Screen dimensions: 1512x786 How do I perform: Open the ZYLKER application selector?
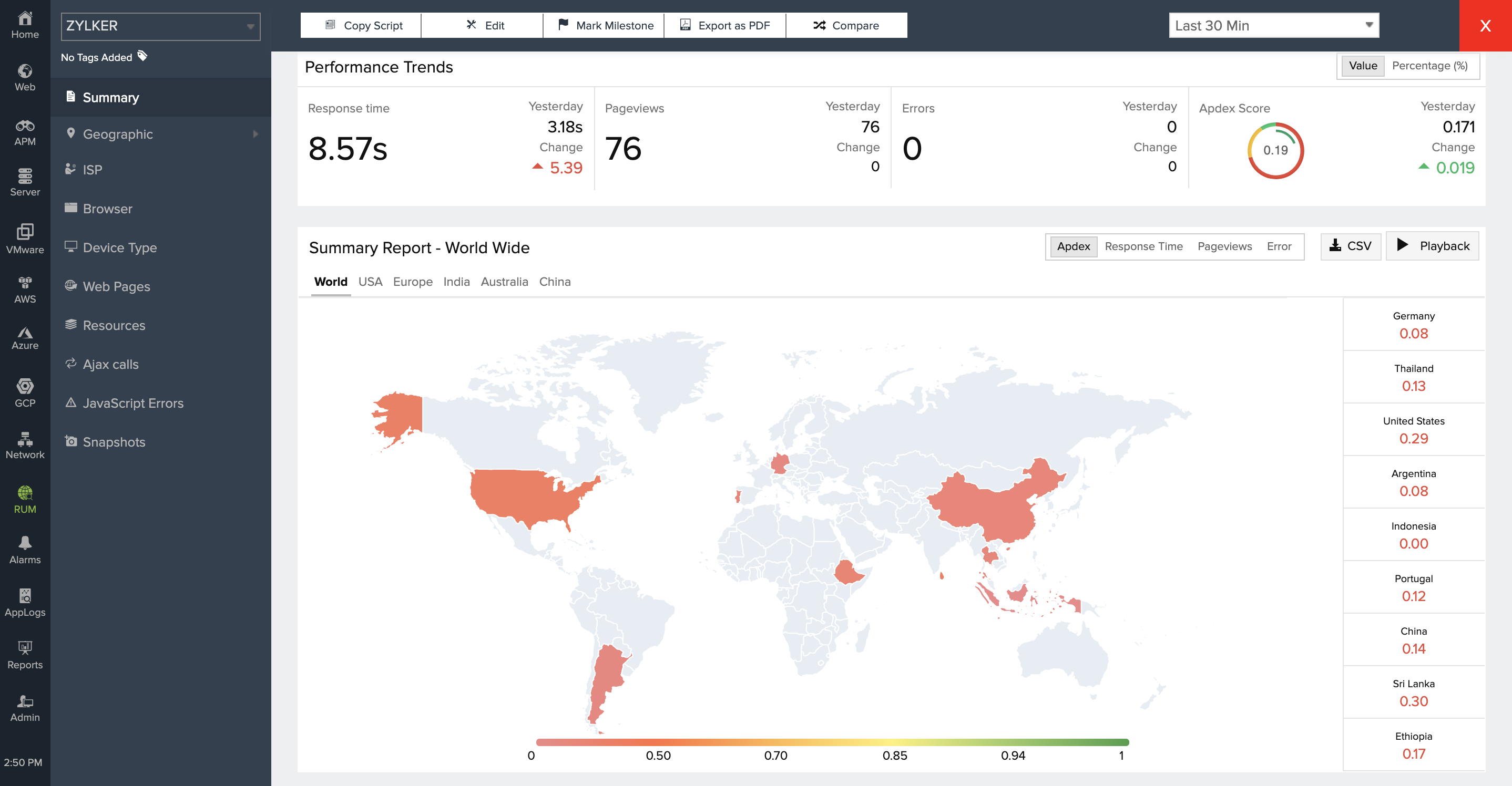(x=160, y=26)
